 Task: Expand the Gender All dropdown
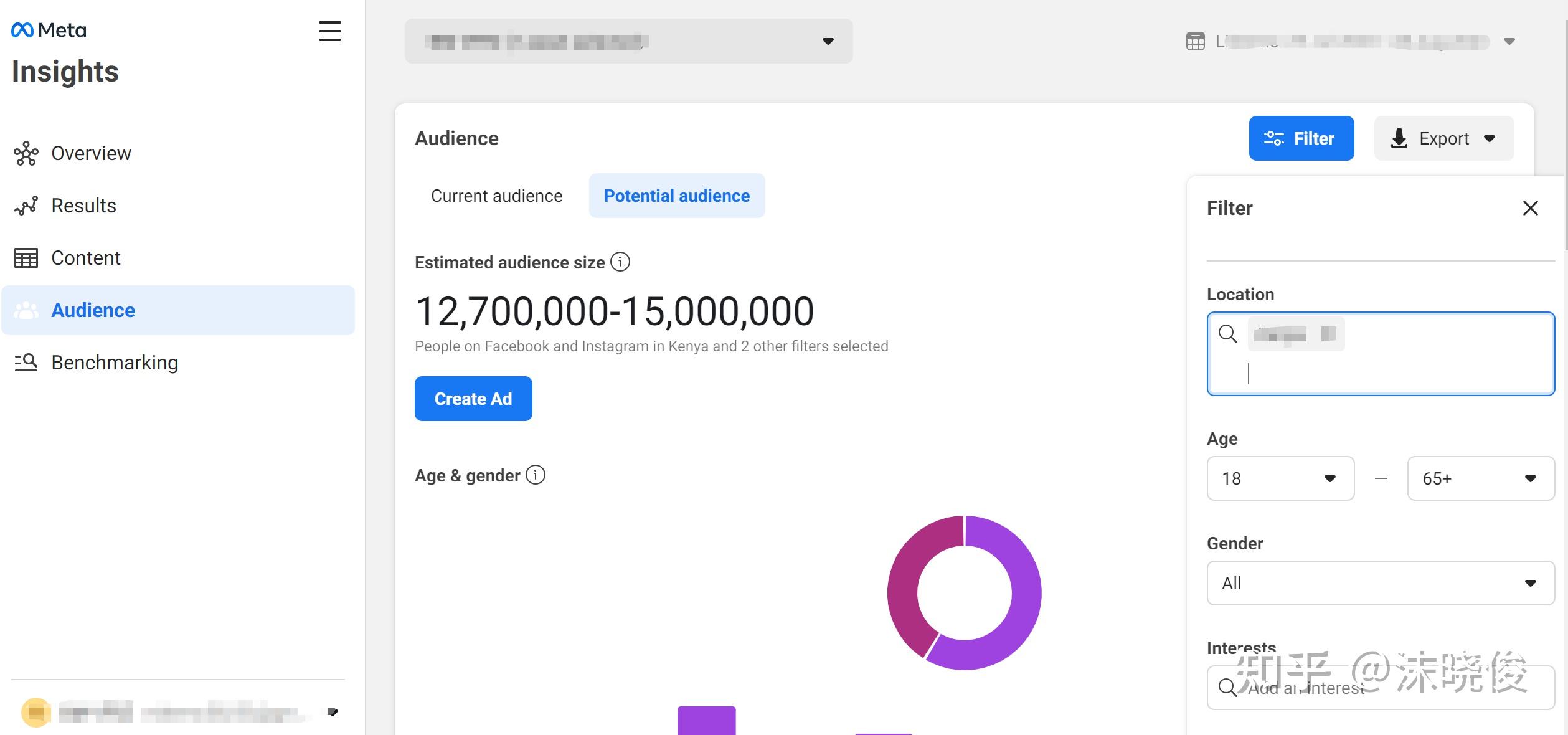click(1380, 583)
